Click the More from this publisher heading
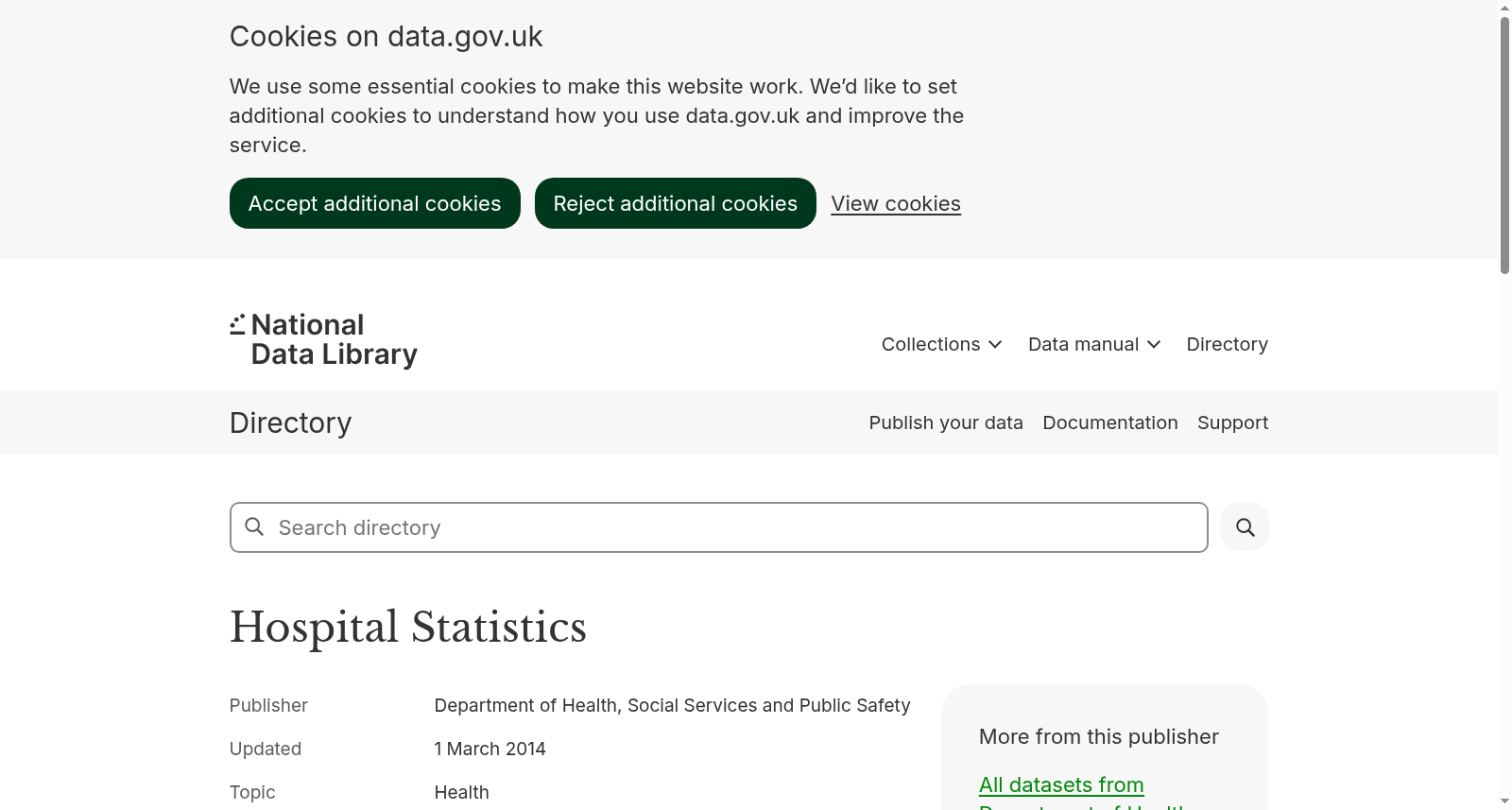 point(1098,736)
